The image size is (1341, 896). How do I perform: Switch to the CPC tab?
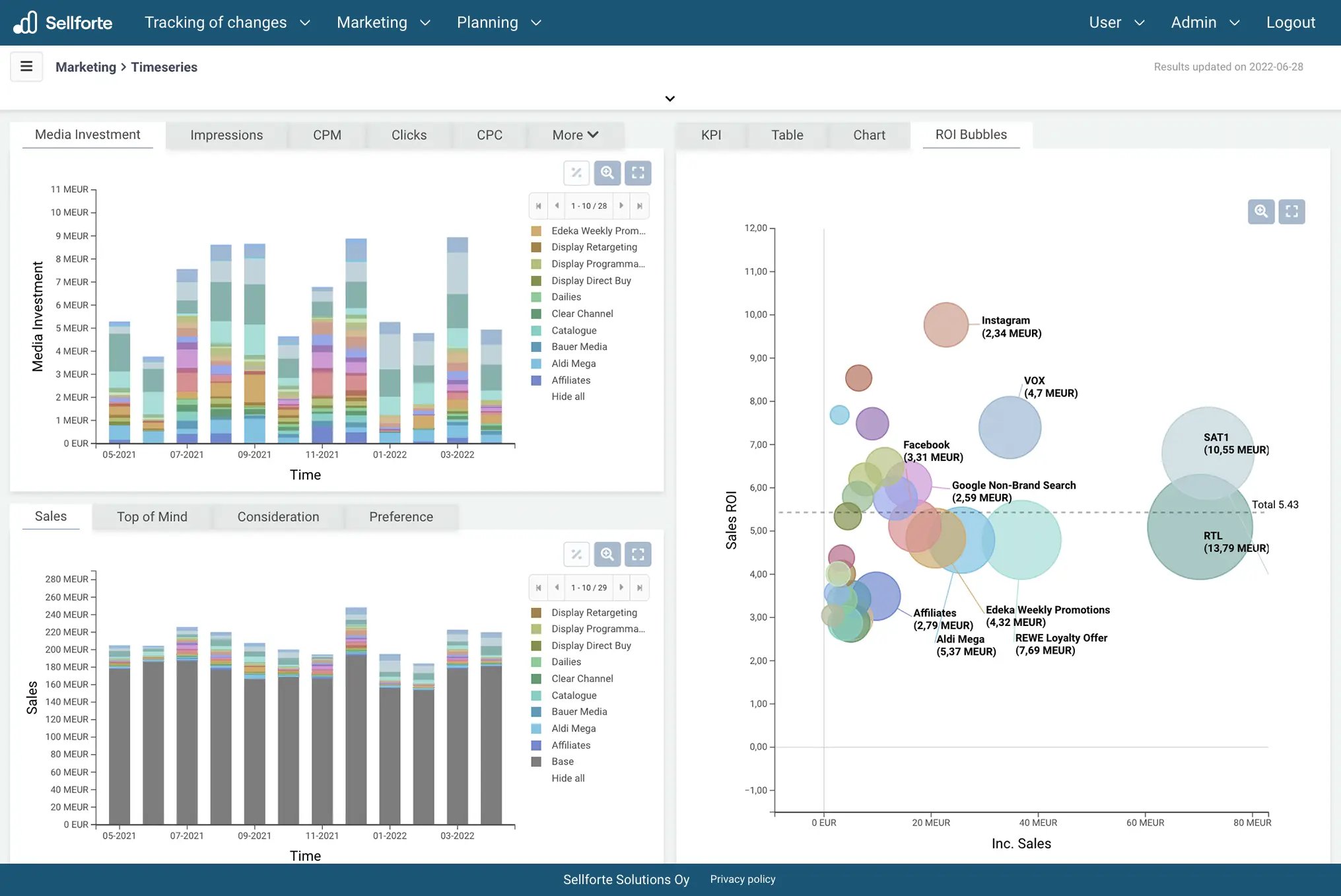[489, 135]
